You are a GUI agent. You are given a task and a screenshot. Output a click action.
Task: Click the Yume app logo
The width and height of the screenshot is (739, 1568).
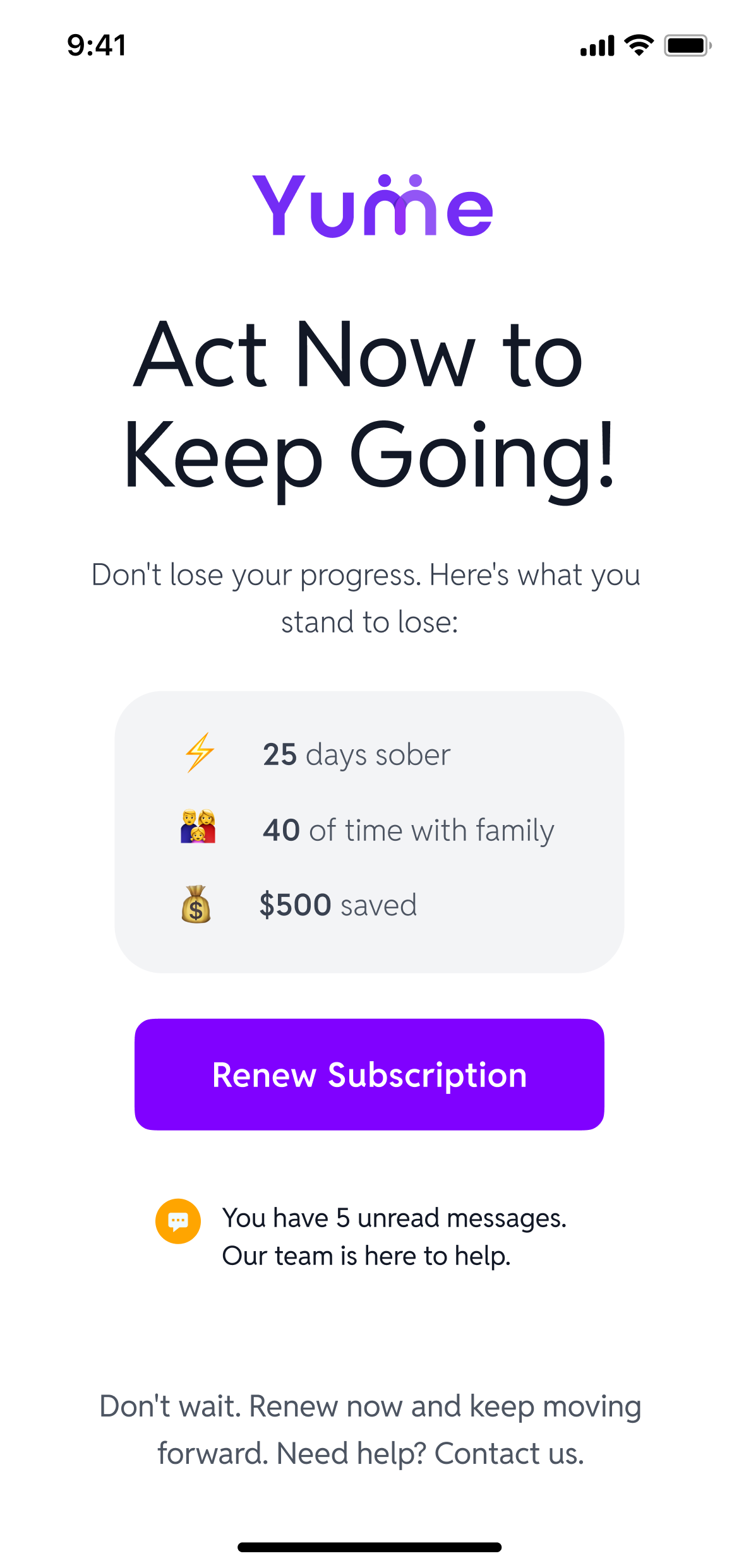point(372,206)
